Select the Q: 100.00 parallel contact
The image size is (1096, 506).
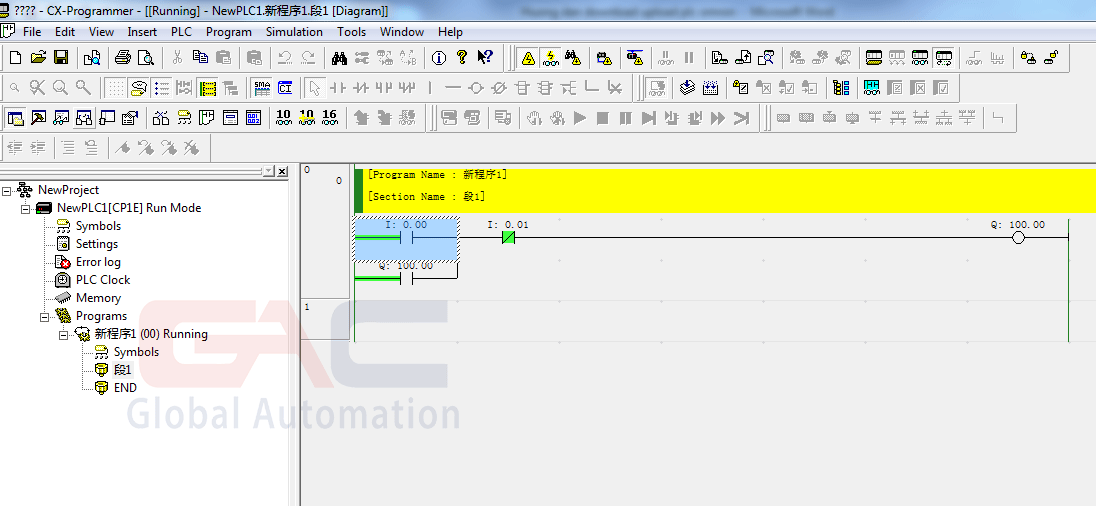click(x=406, y=279)
